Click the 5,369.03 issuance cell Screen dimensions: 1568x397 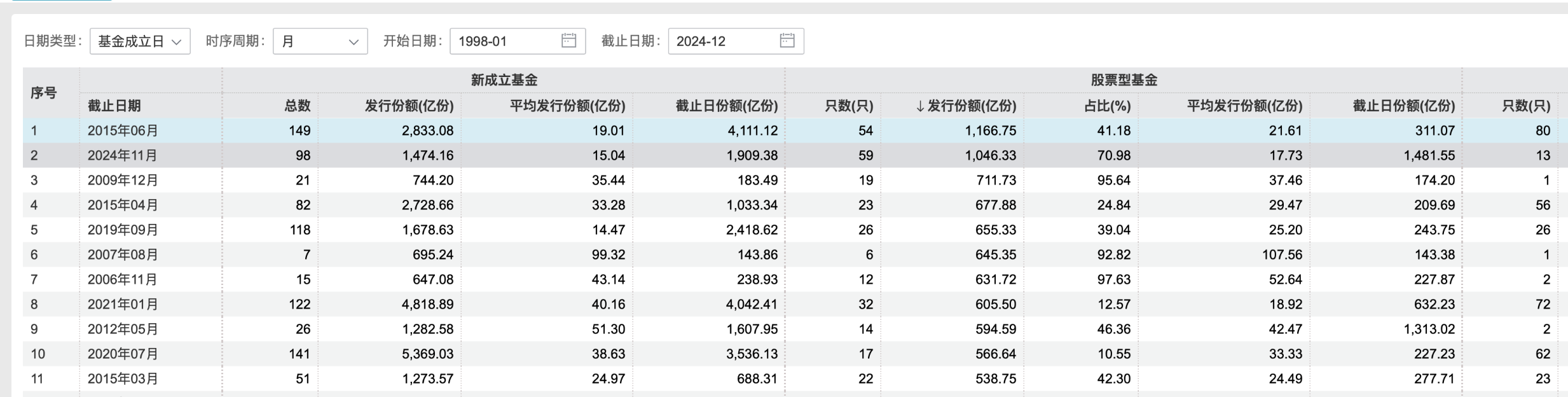427,354
